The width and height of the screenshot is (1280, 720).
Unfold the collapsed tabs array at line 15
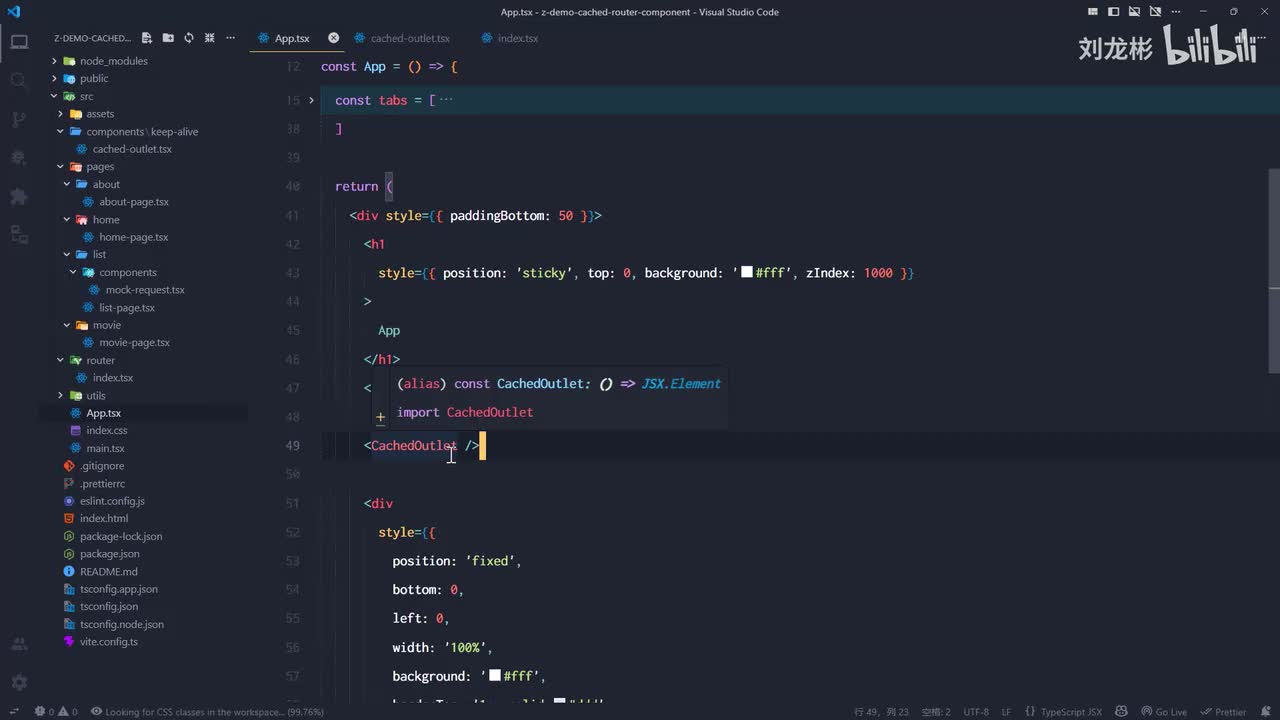pyautogui.click(x=312, y=100)
